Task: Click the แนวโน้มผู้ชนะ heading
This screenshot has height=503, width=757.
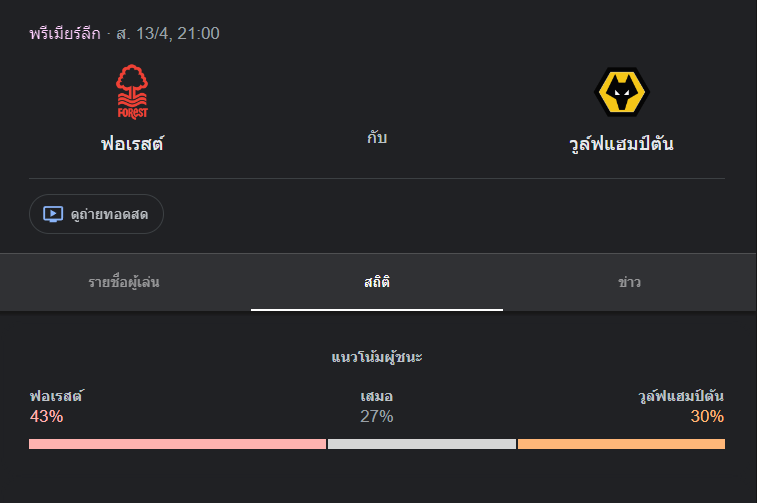Action: point(377,357)
